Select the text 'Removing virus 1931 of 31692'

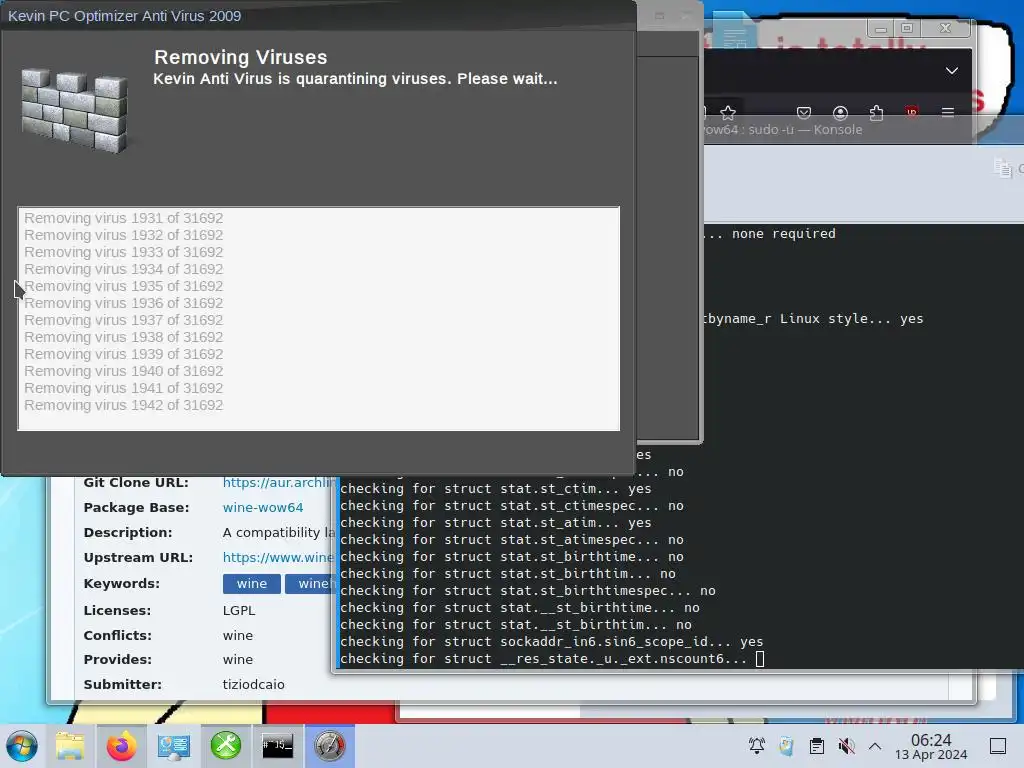pyautogui.click(x=123, y=218)
